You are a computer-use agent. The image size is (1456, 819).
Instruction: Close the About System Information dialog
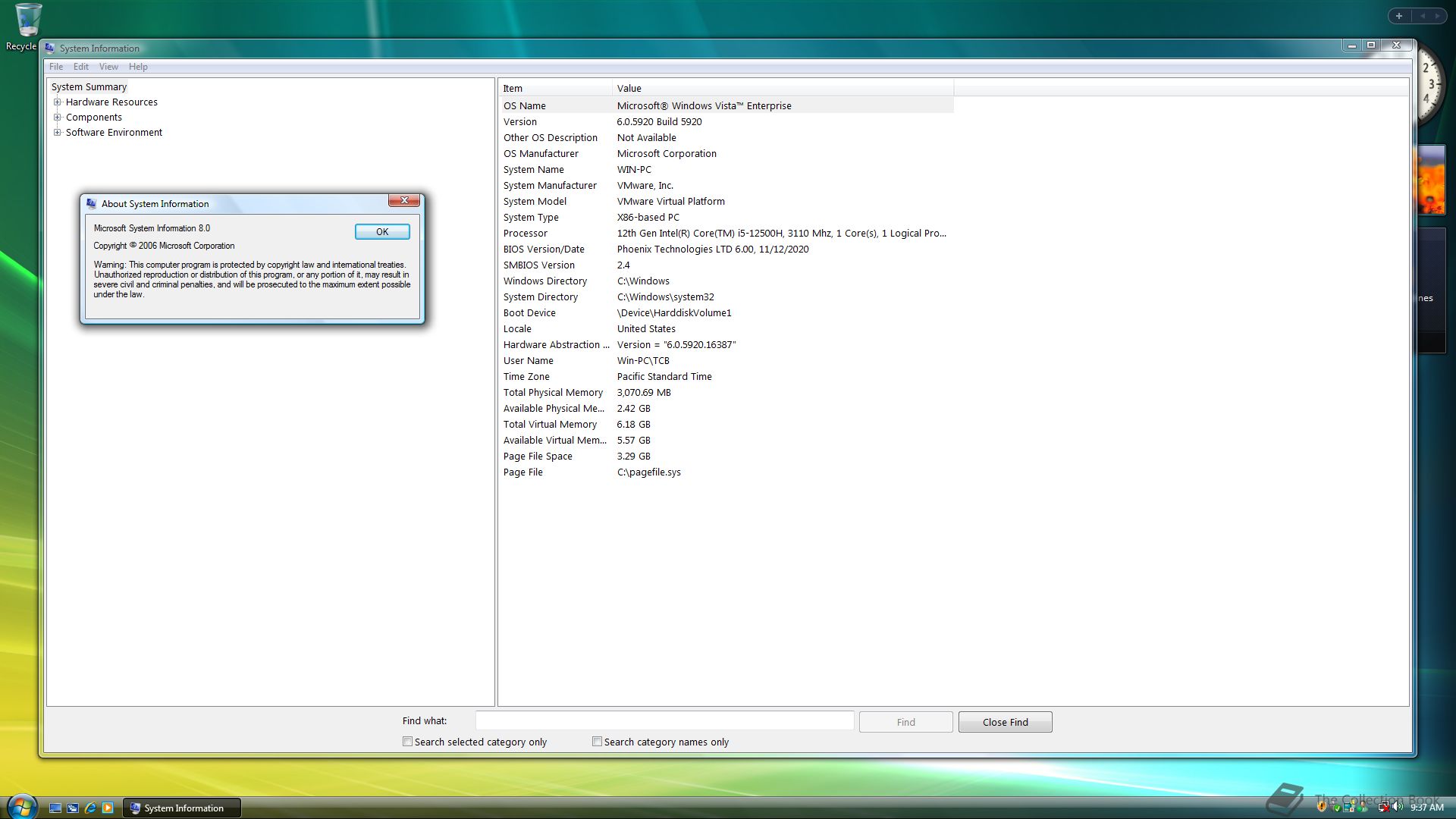404,200
